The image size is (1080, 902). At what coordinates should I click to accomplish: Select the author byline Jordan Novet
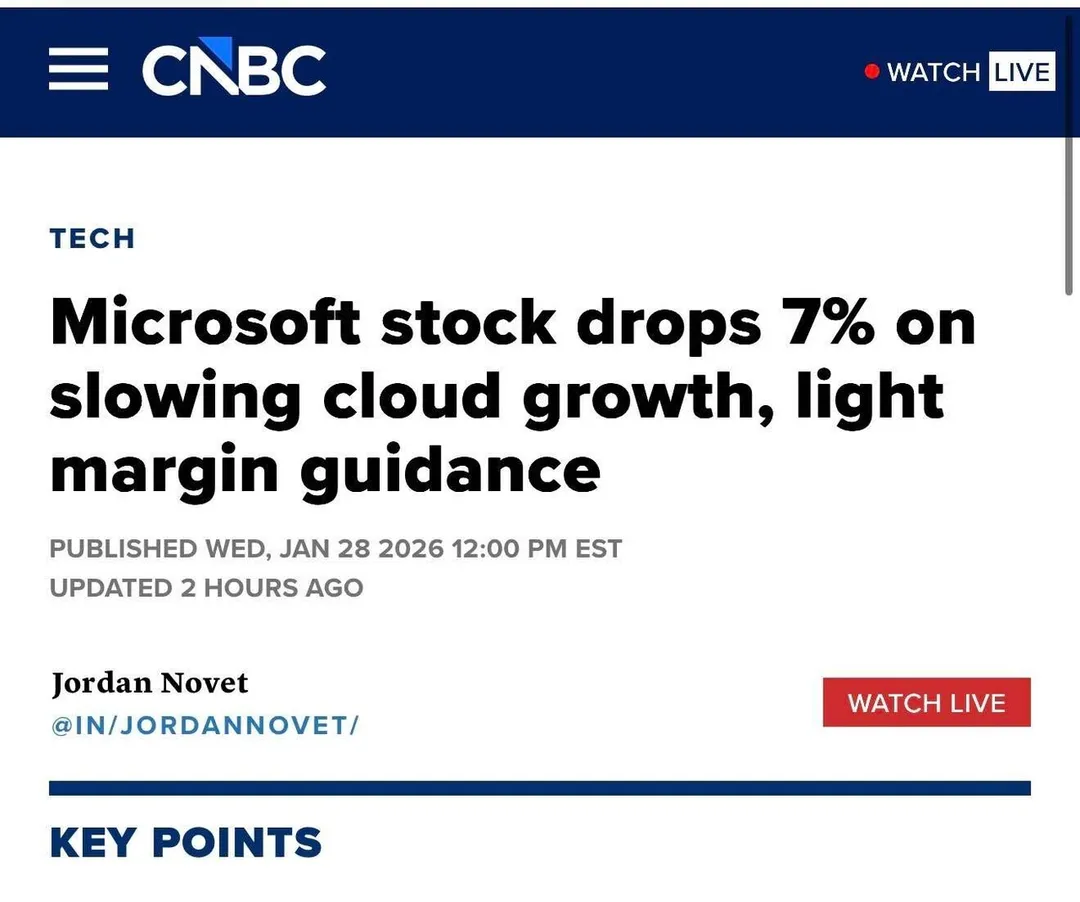point(149,683)
